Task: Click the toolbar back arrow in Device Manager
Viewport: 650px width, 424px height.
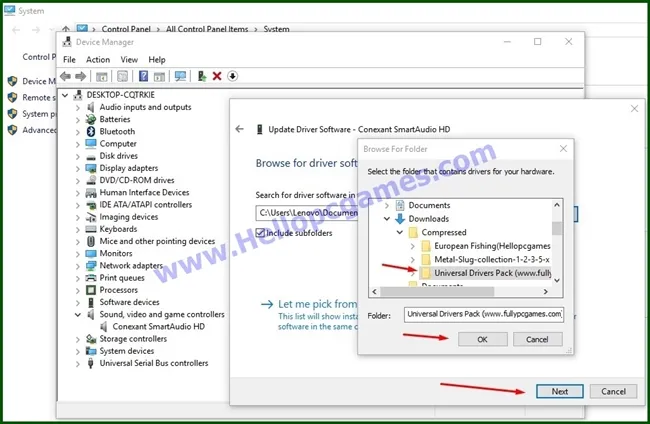Action: click(66, 76)
